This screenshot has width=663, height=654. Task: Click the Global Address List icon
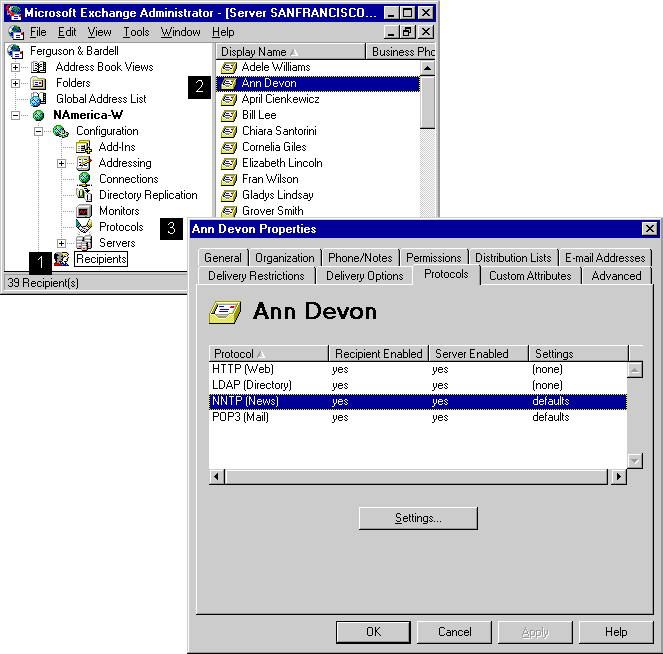pyautogui.click(x=38, y=99)
